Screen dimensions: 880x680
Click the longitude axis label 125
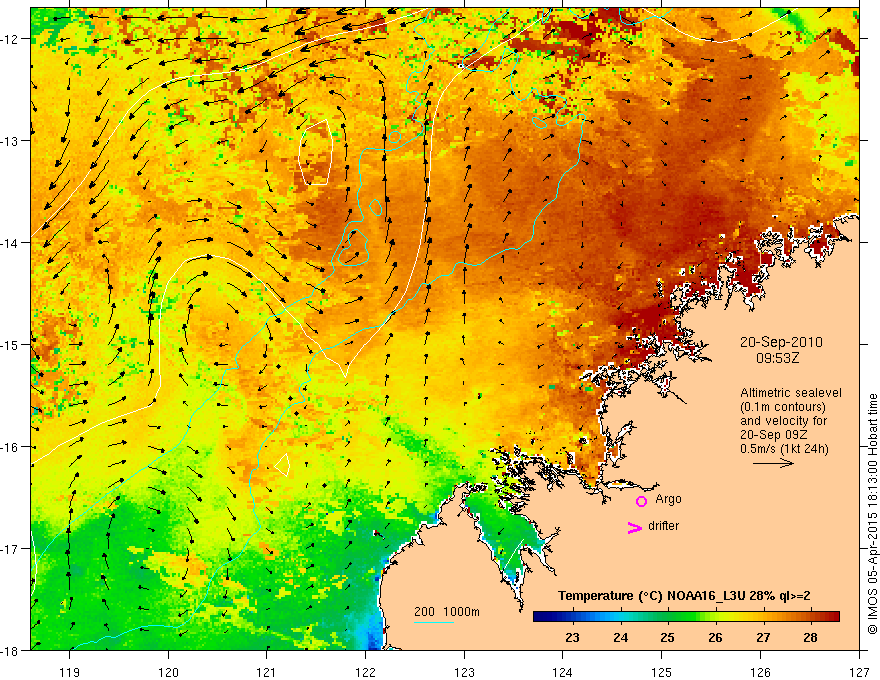pos(662,672)
